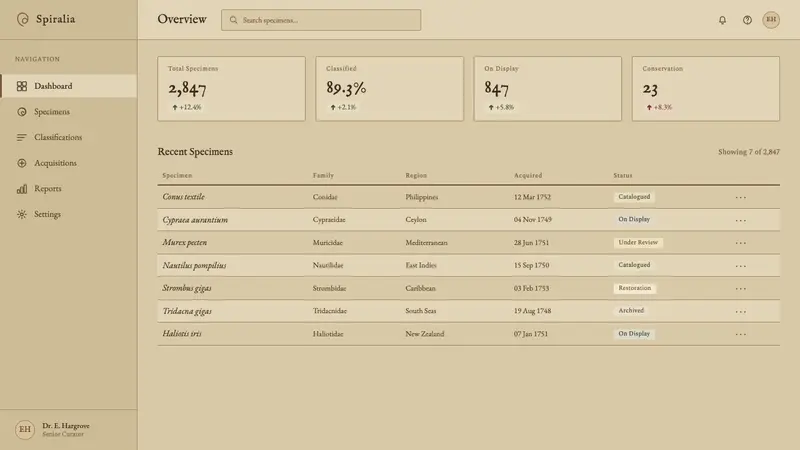Open more options for Tridacna gigas row

click(x=741, y=311)
